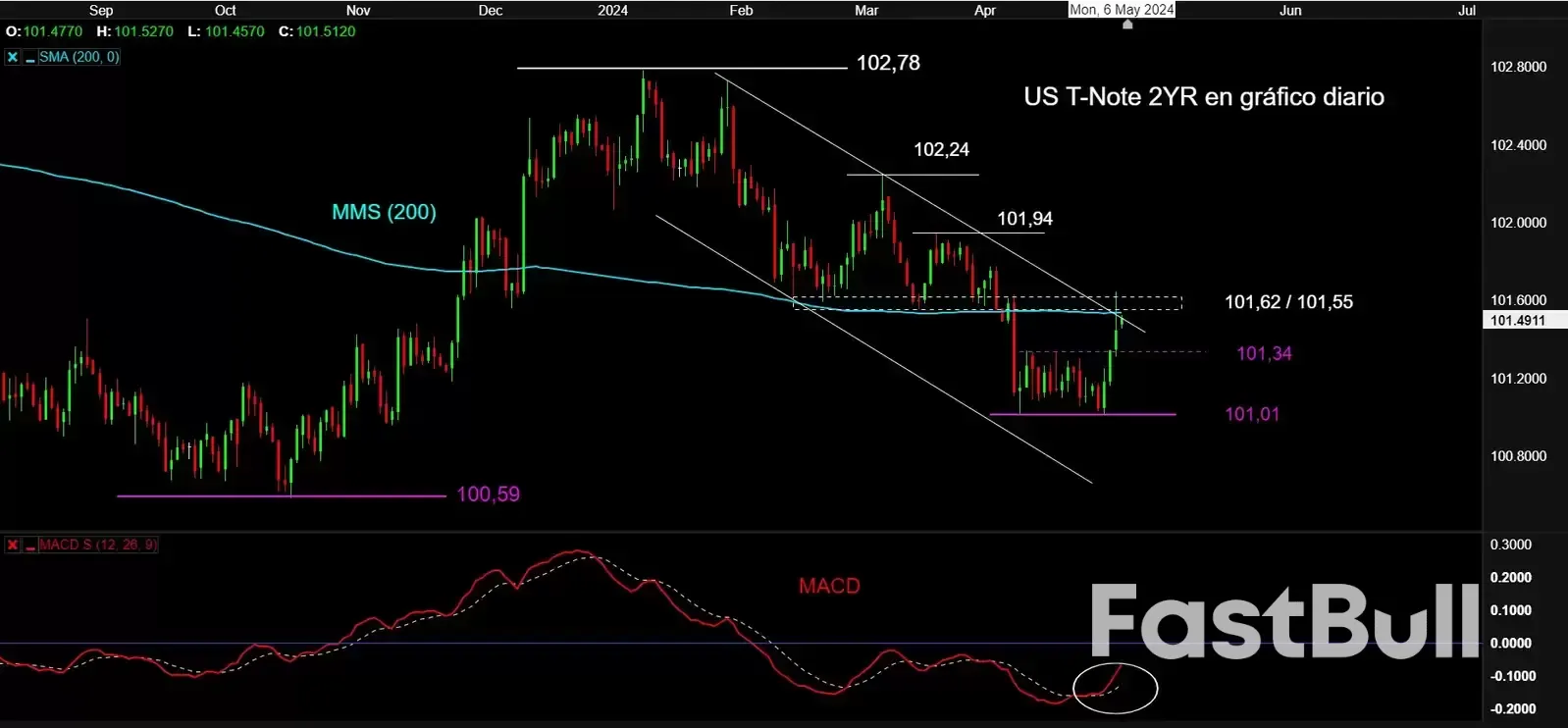Minimize the MACD S indicator panel
The height and width of the screenshot is (728, 1568).
pos(30,545)
